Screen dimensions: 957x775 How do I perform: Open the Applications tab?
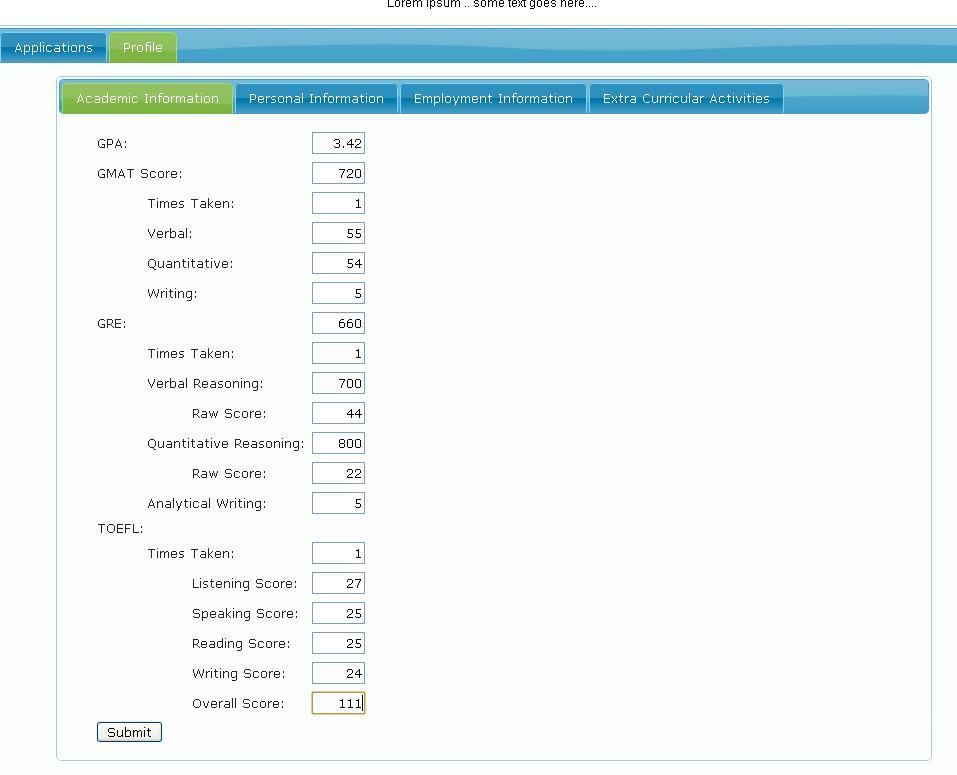53,48
